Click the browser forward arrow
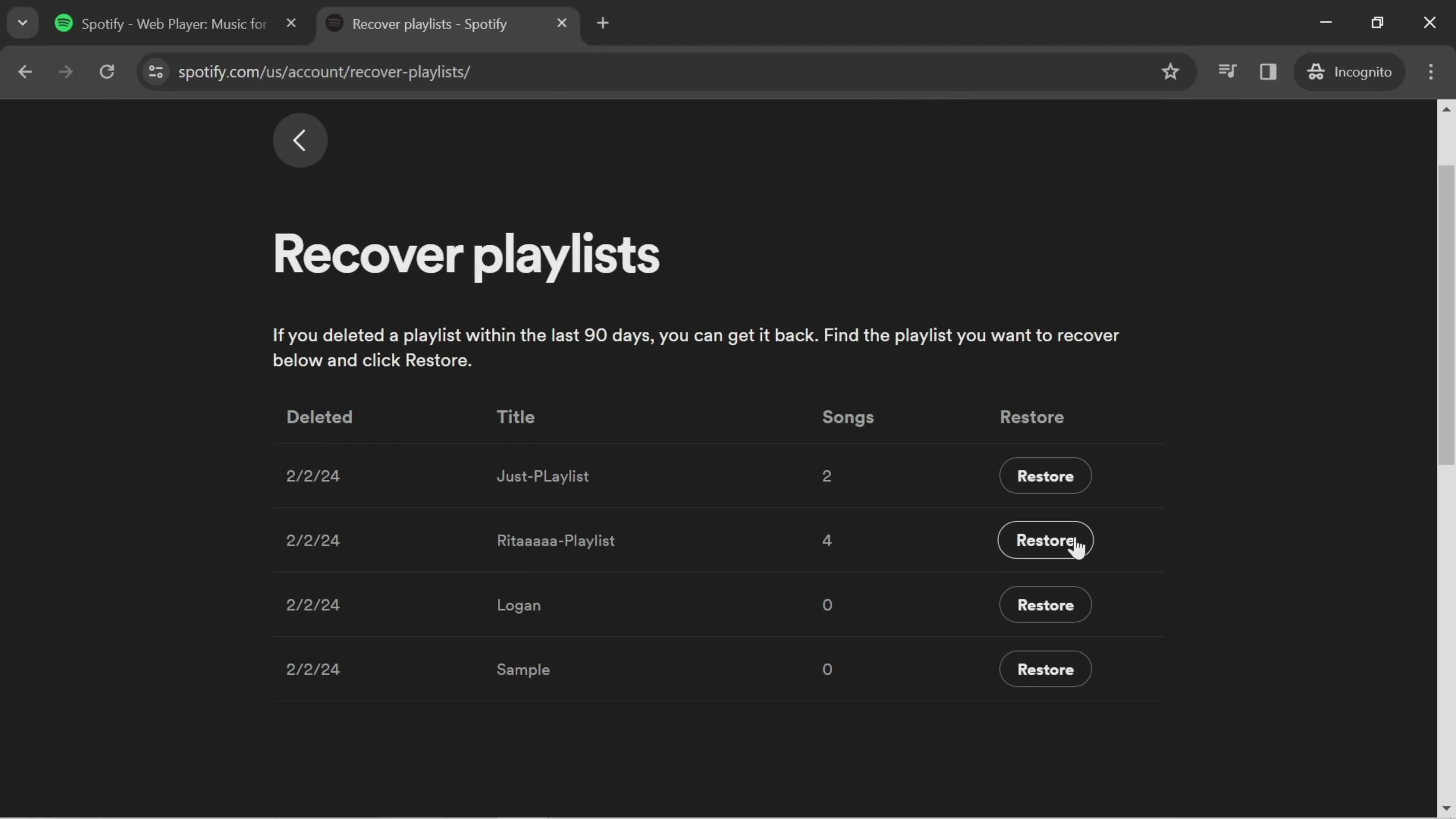This screenshot has width=1456, height=819. (66, 72)
